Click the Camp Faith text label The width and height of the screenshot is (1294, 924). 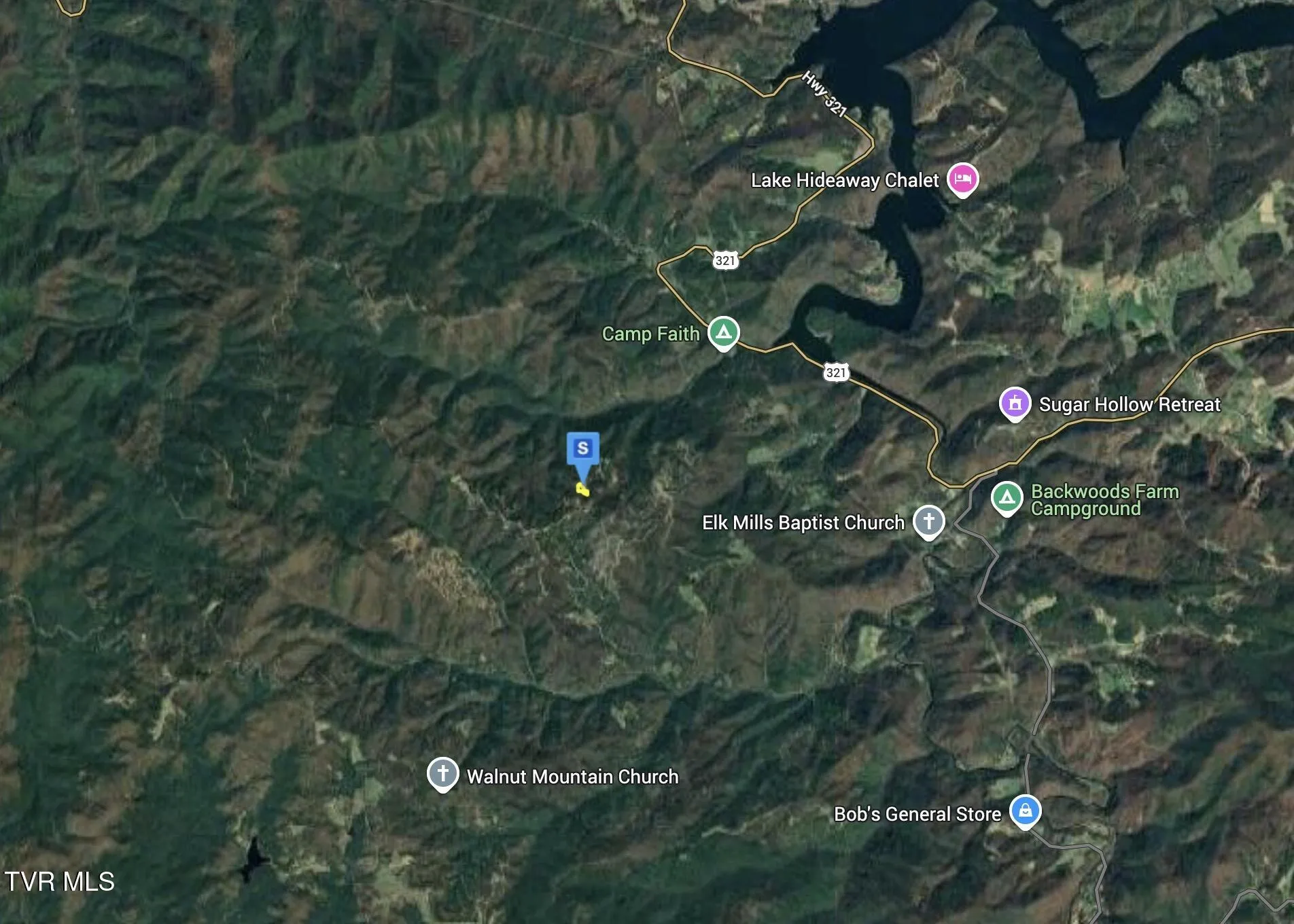[650, 334]
